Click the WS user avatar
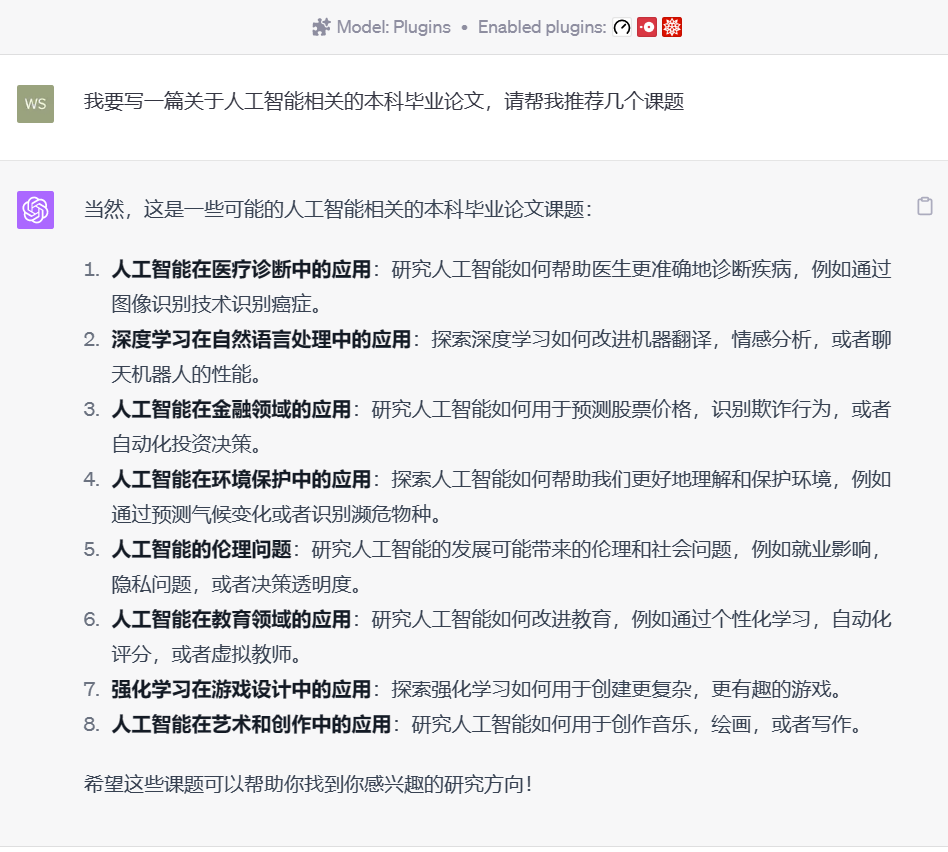The image size is (948, 852). 36,104
